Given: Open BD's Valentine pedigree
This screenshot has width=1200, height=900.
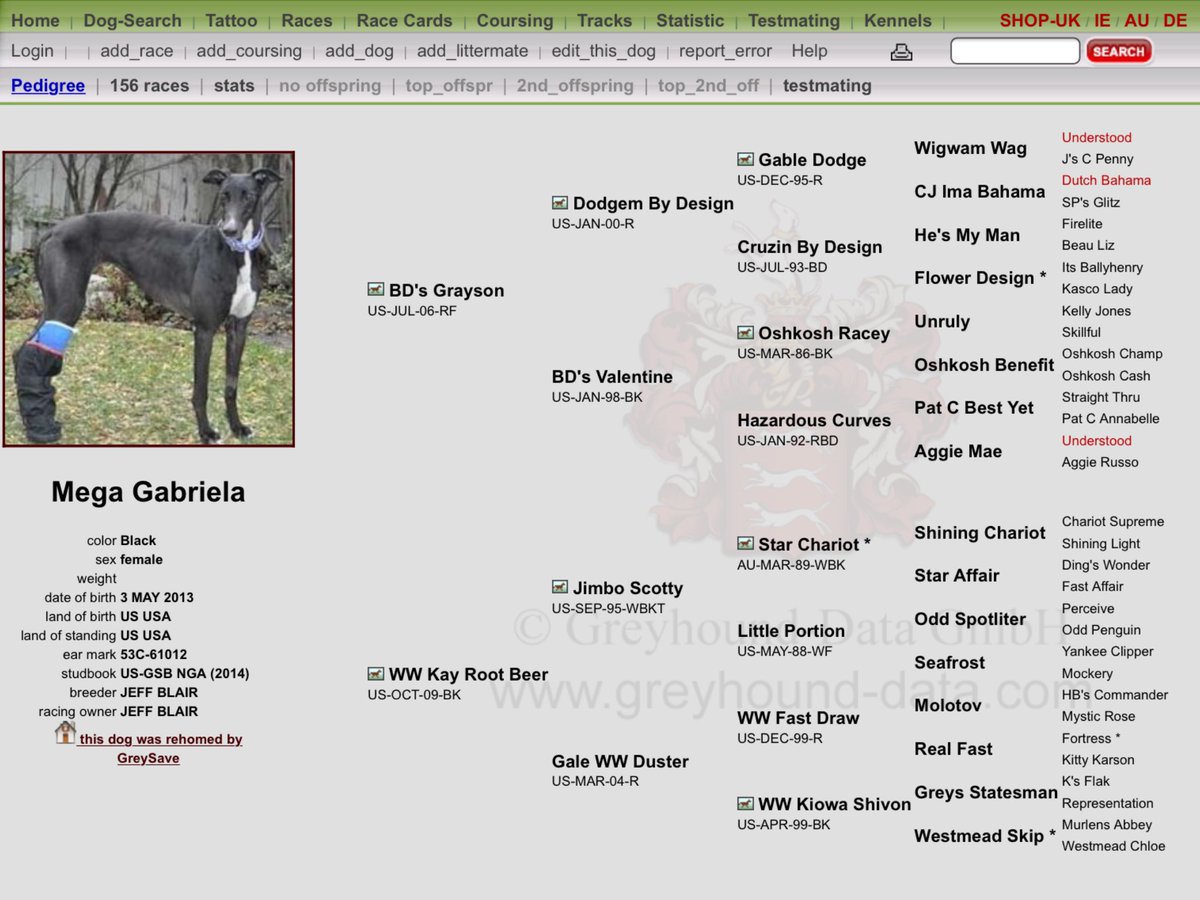Looking at the screenshot, I should click(x=612, y=377).
